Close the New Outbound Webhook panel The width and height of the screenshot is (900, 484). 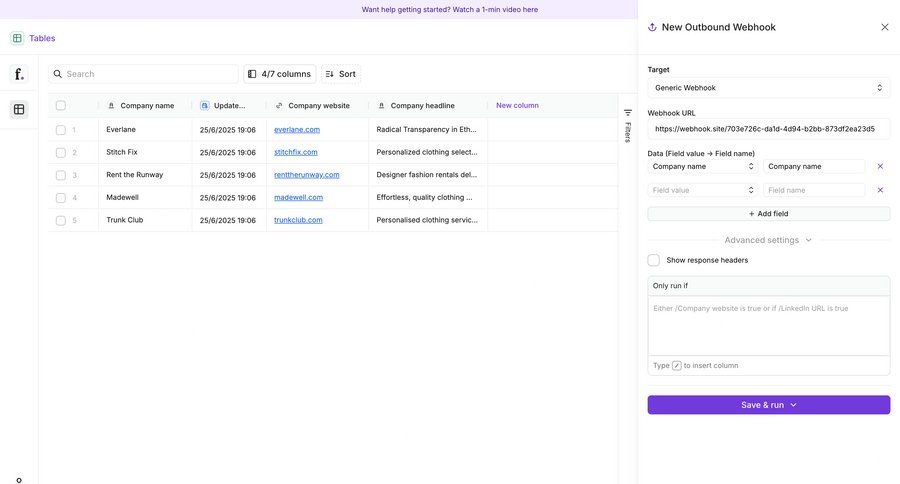885,27
